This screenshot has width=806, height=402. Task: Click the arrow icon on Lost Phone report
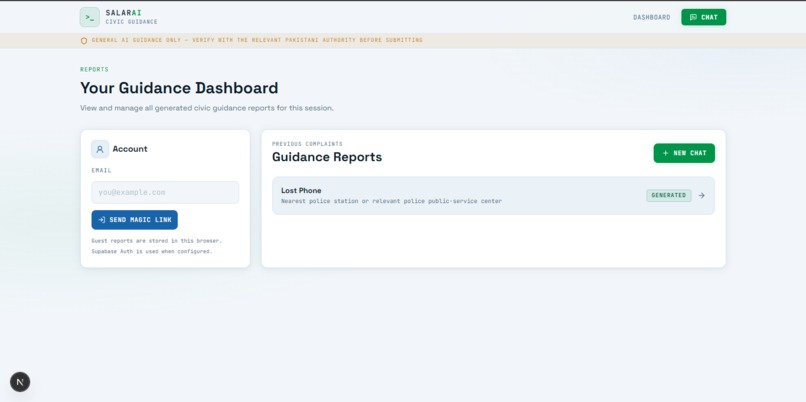pyautogui.click(x=701, y=195)
